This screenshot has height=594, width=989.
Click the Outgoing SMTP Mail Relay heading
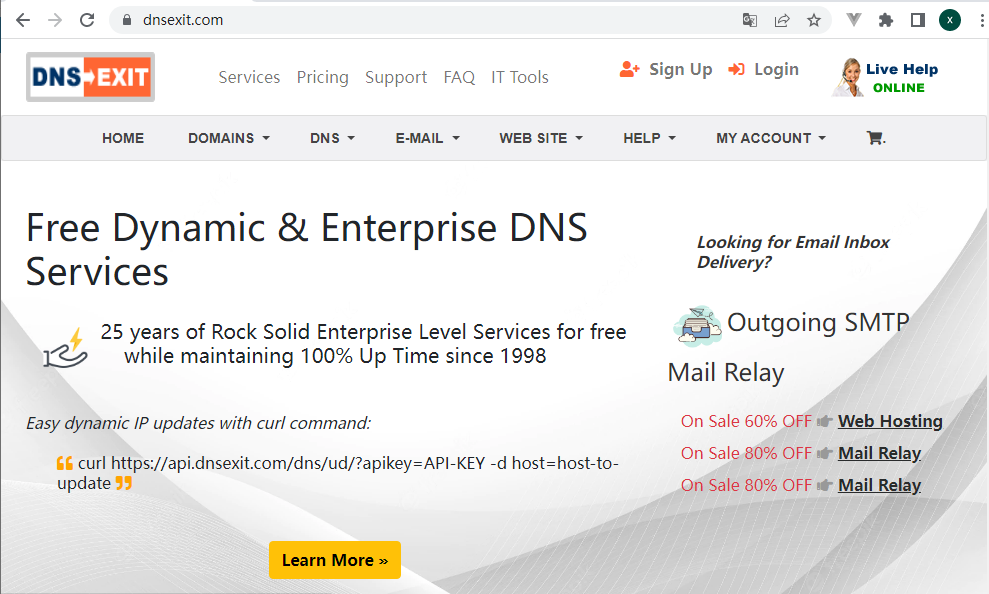pos(789,347)
